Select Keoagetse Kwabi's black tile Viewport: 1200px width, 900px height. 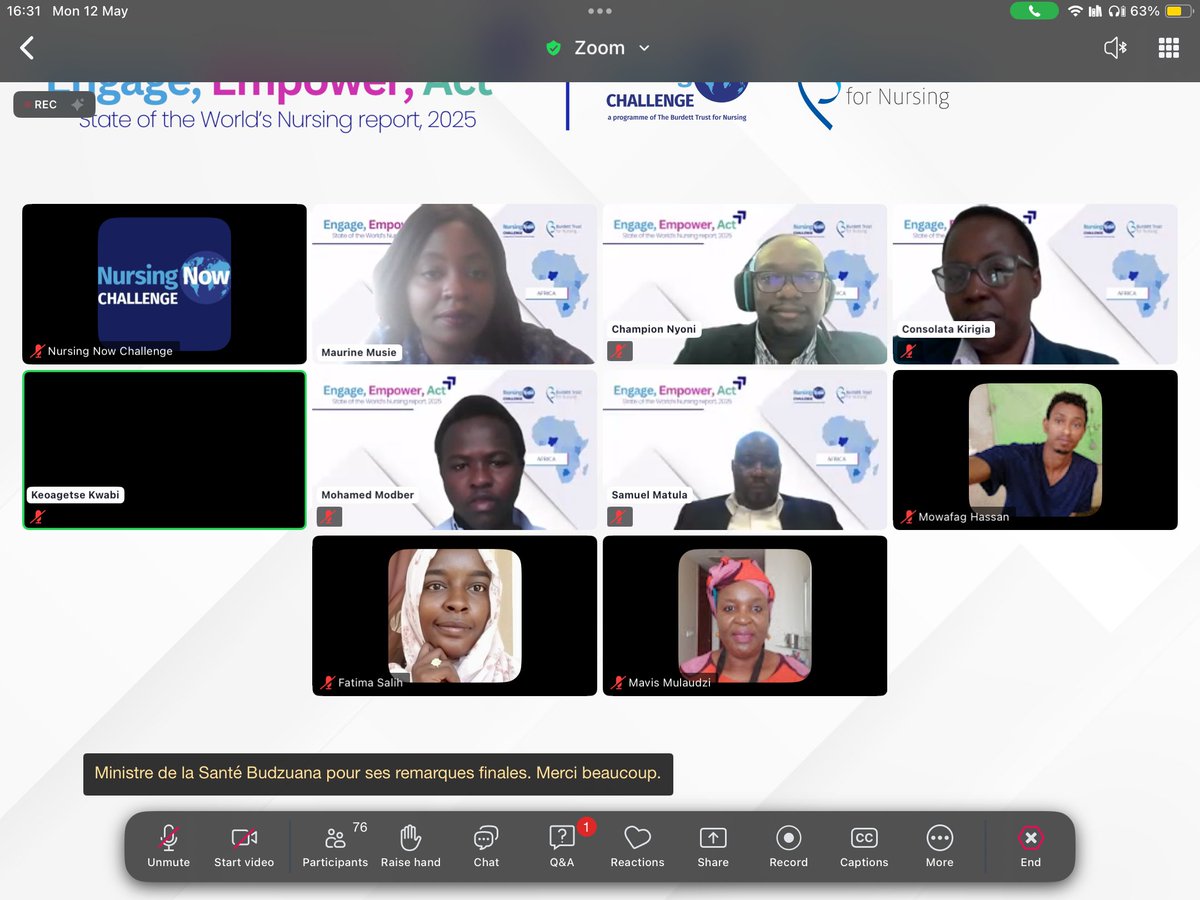(165, 450)
